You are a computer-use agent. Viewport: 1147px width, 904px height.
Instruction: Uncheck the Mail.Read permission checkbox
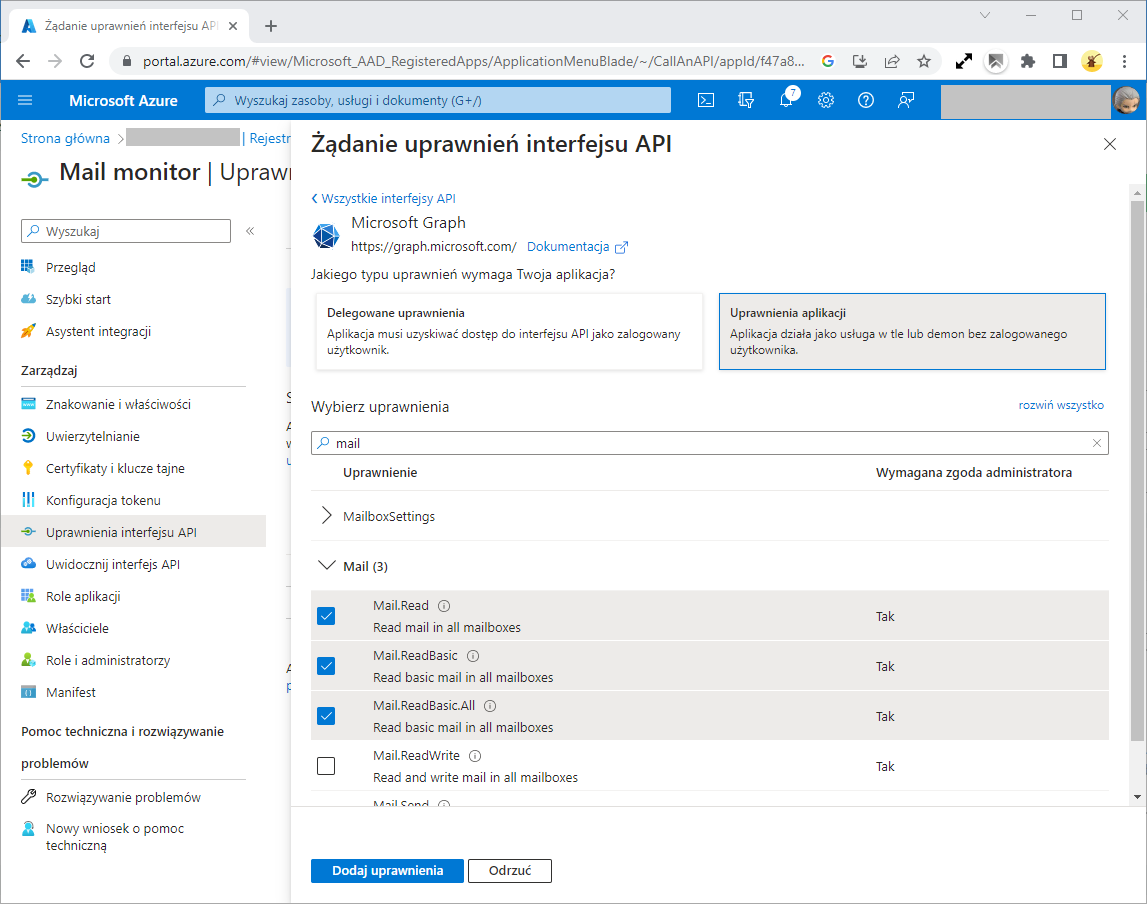click(326, 616)
